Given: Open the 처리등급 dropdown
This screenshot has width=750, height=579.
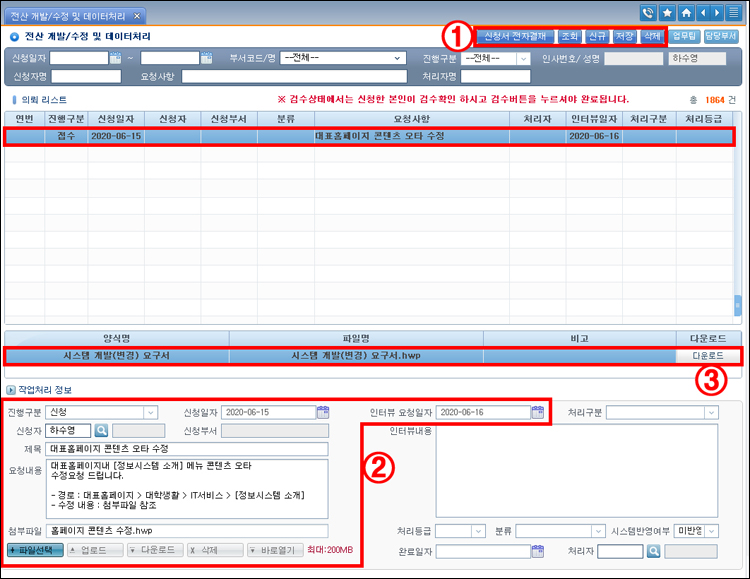Looking at the screenshot, I should click(460, 531).
